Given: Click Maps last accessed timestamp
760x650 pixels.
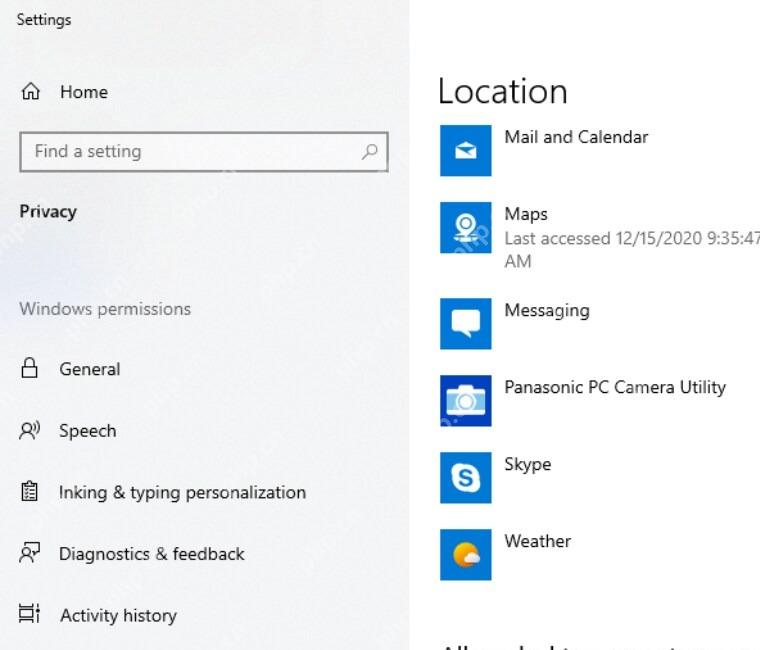Looking at the screenshot, I should (632, 250).
